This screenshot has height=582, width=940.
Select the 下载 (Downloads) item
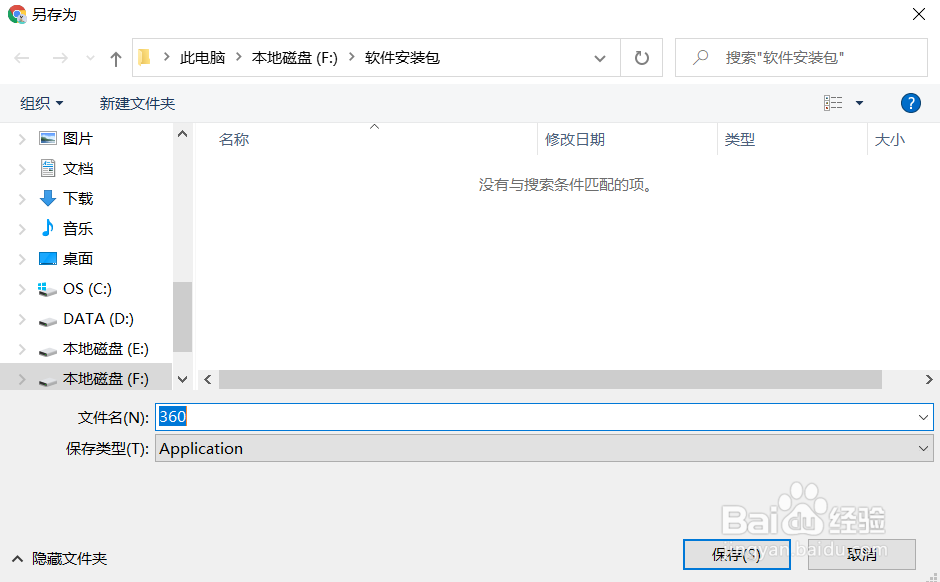click(x=78, y=198)
